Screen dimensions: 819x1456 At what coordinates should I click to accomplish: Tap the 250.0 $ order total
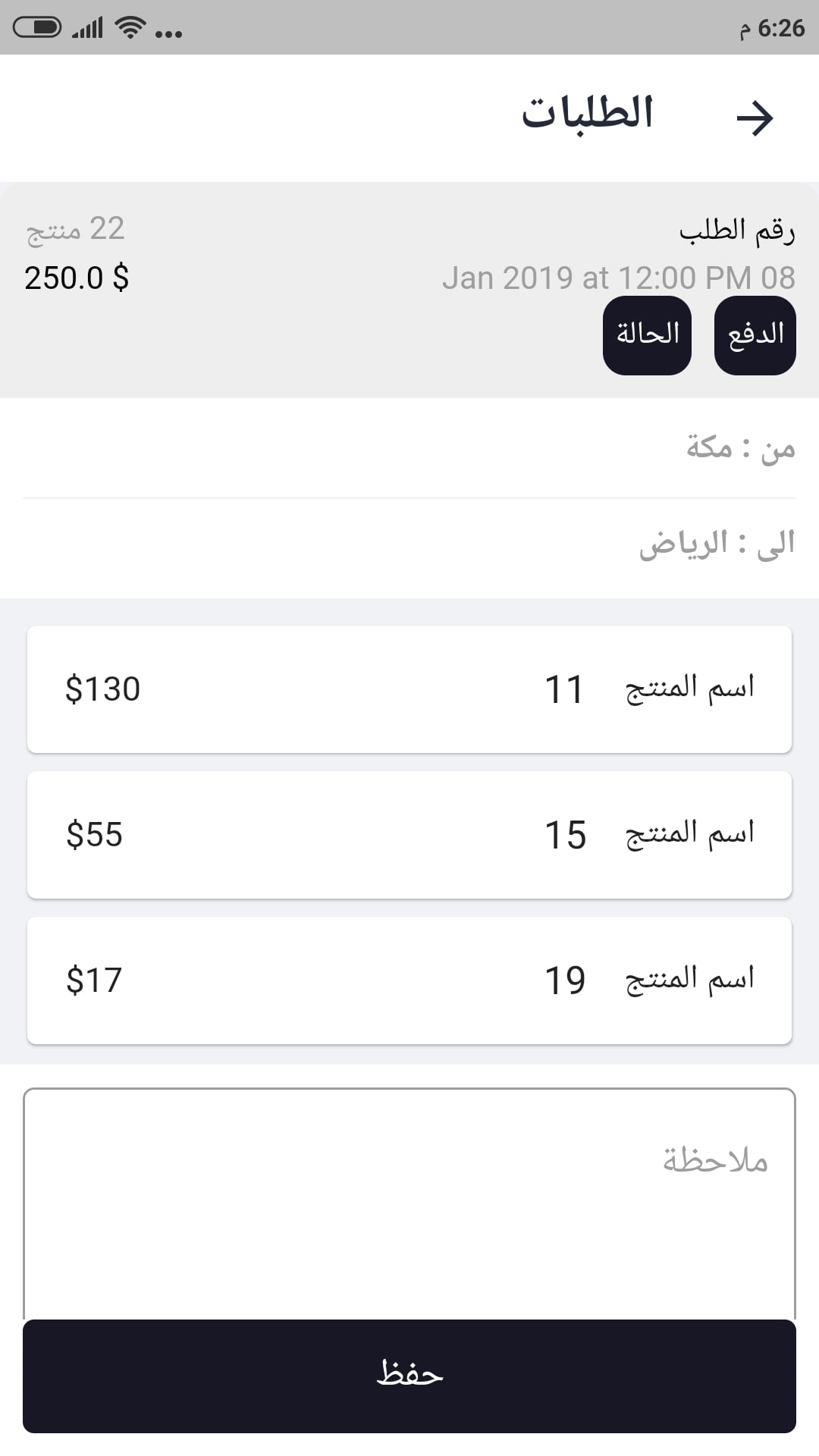coord(77,278)
